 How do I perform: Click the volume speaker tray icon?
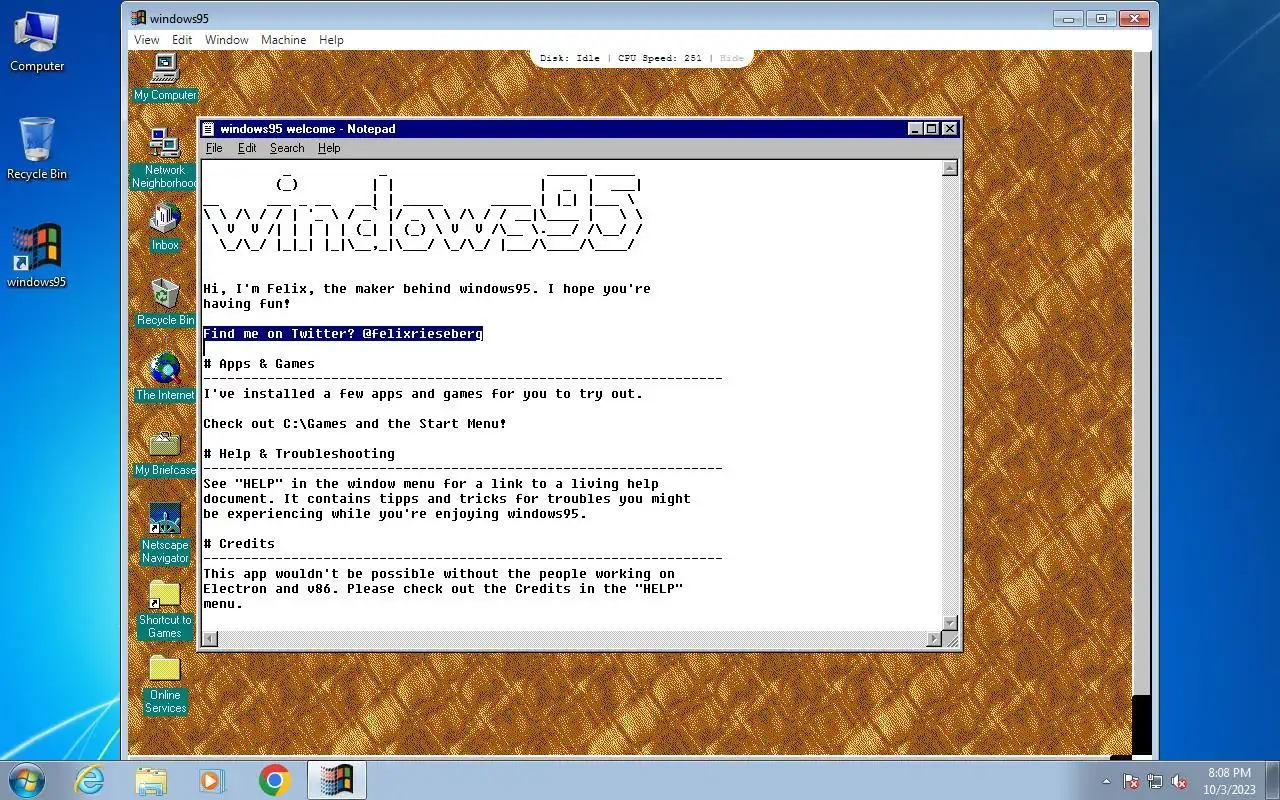[x=1180, y=781]
